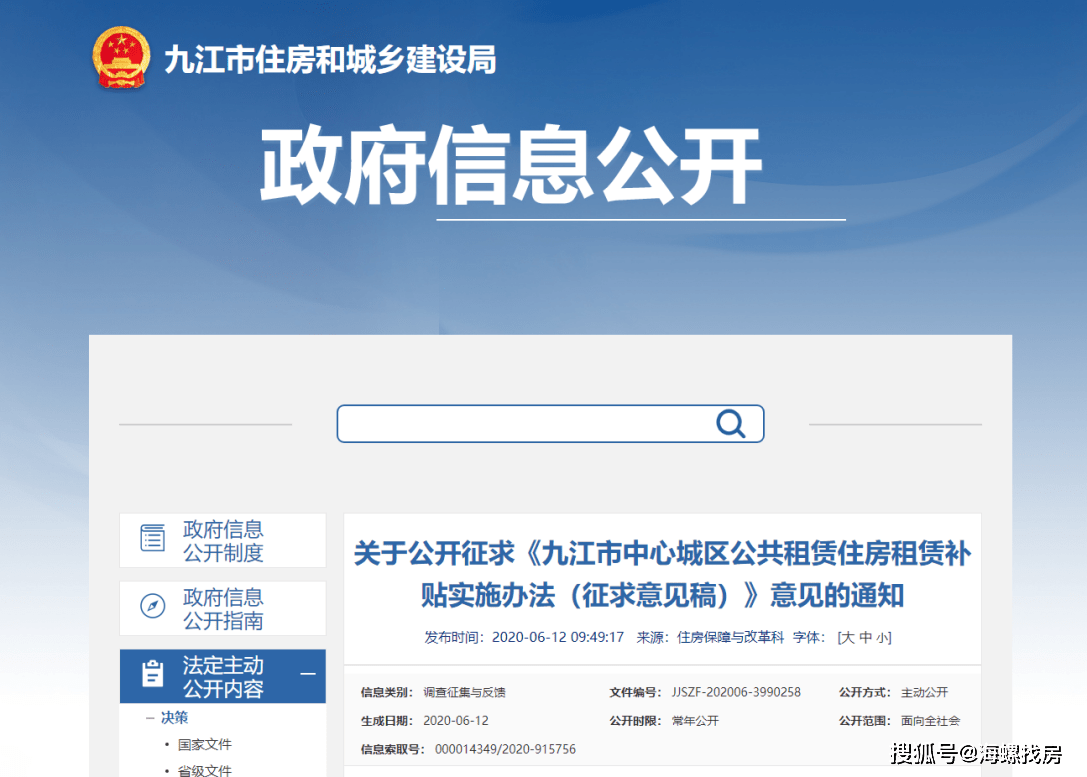Open the 省级文件 tree item

pos(205,770)
